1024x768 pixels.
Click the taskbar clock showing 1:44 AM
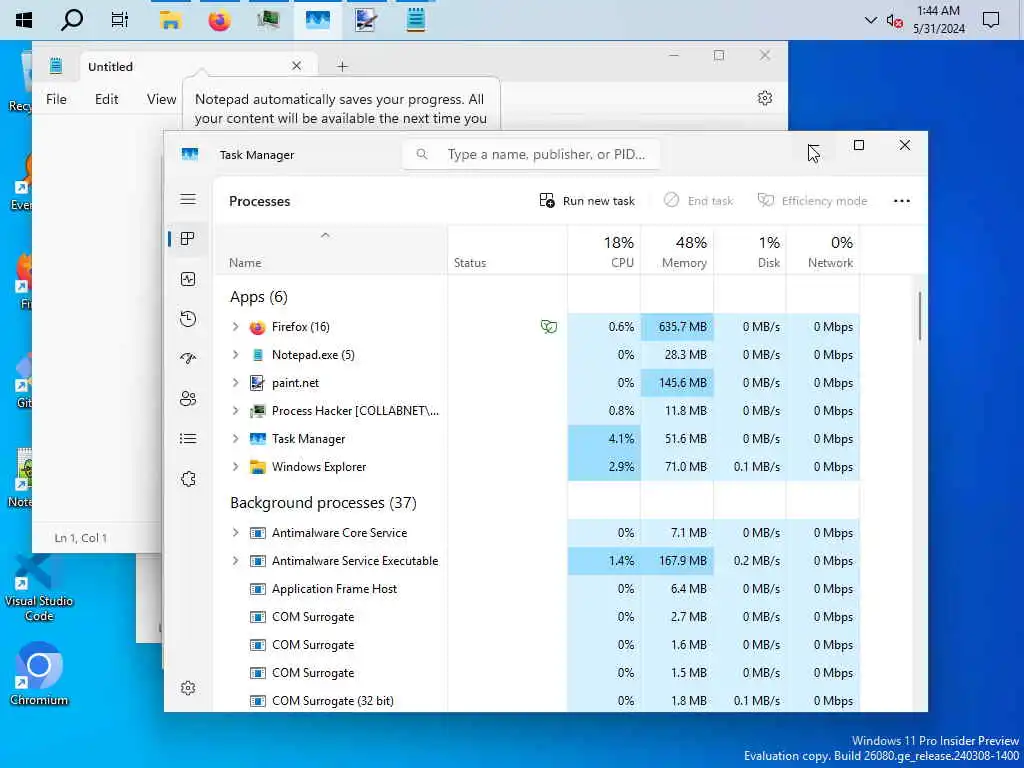tap(938, 20)
